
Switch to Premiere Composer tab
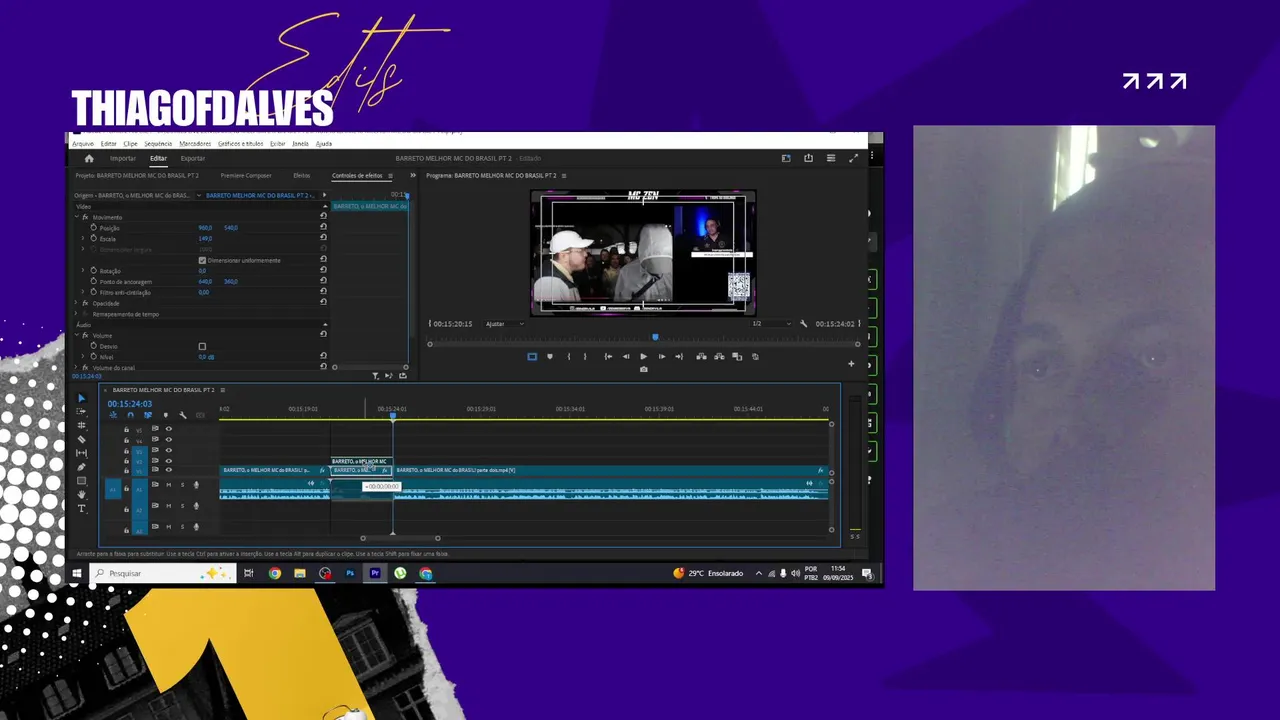(246, 175)
